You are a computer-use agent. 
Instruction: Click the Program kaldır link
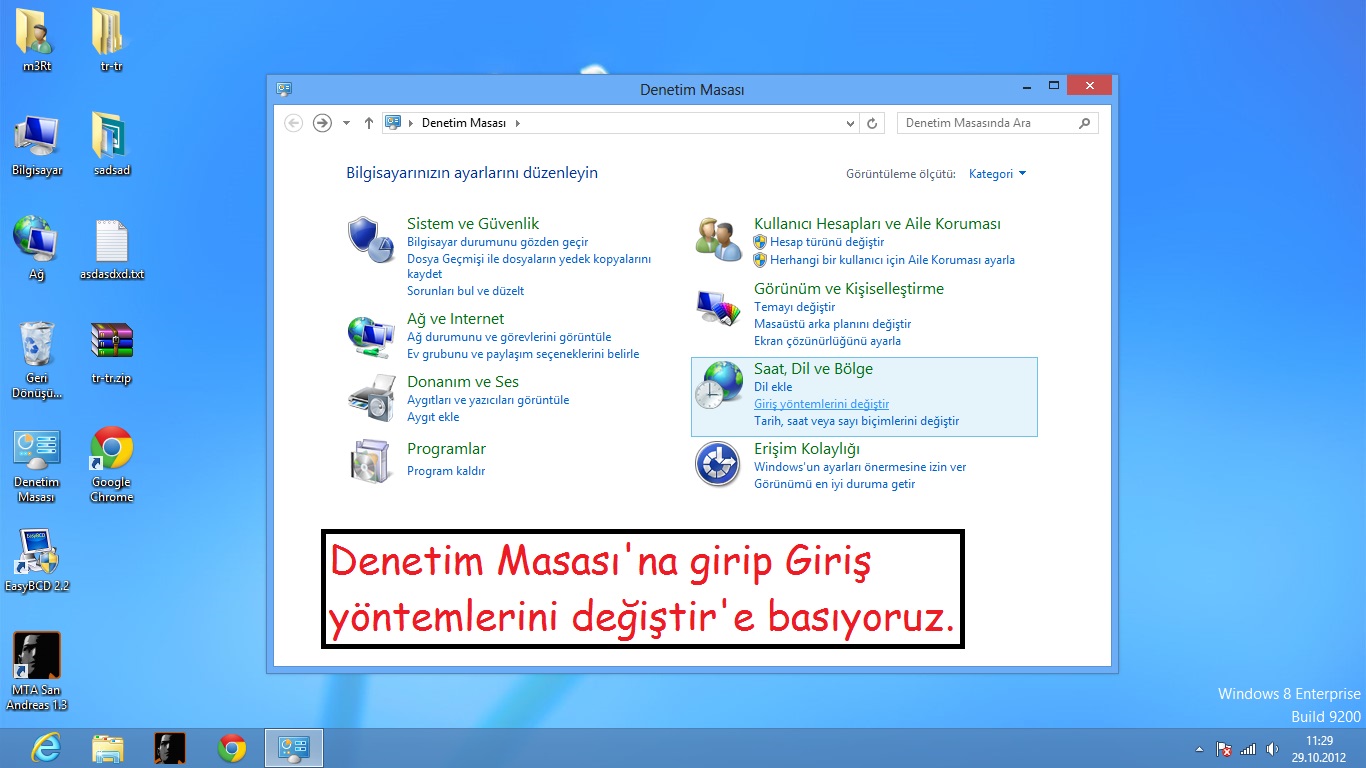pyautogui.click(x=446, y=471)
